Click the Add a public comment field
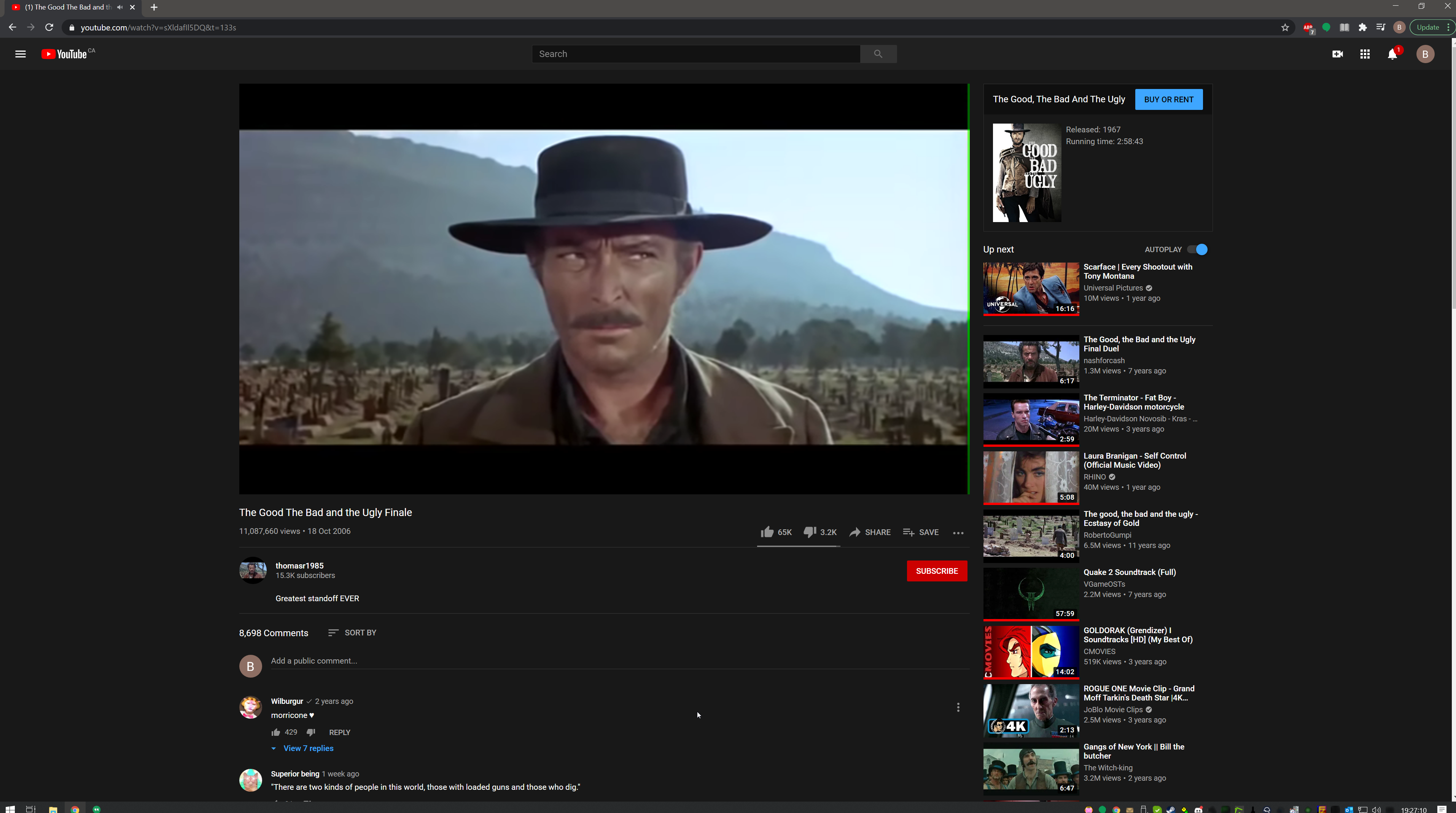This screenshot has width=1456, height=813. pos(619,661)
